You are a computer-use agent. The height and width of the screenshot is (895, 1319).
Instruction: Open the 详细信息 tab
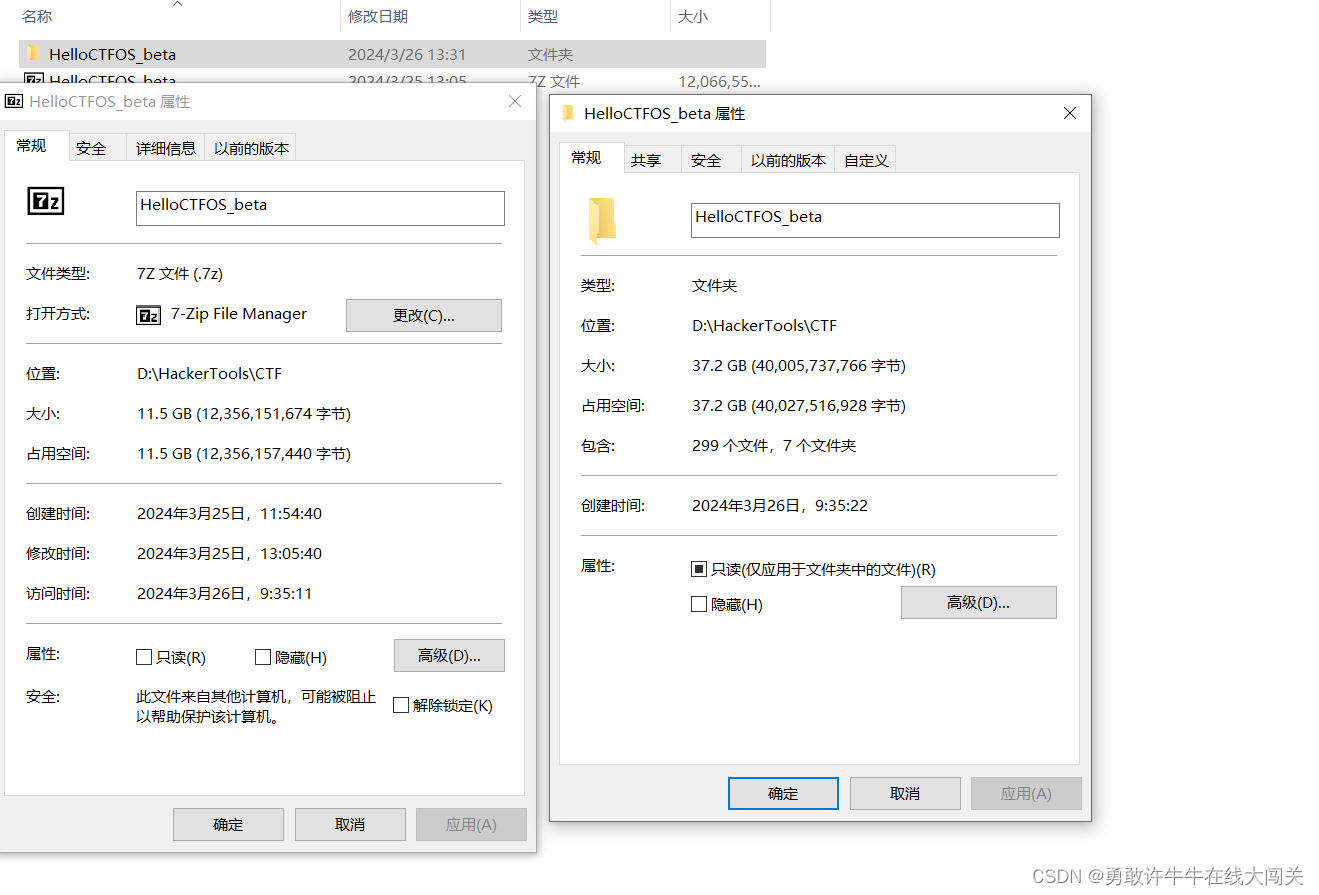tap(166, 148)
